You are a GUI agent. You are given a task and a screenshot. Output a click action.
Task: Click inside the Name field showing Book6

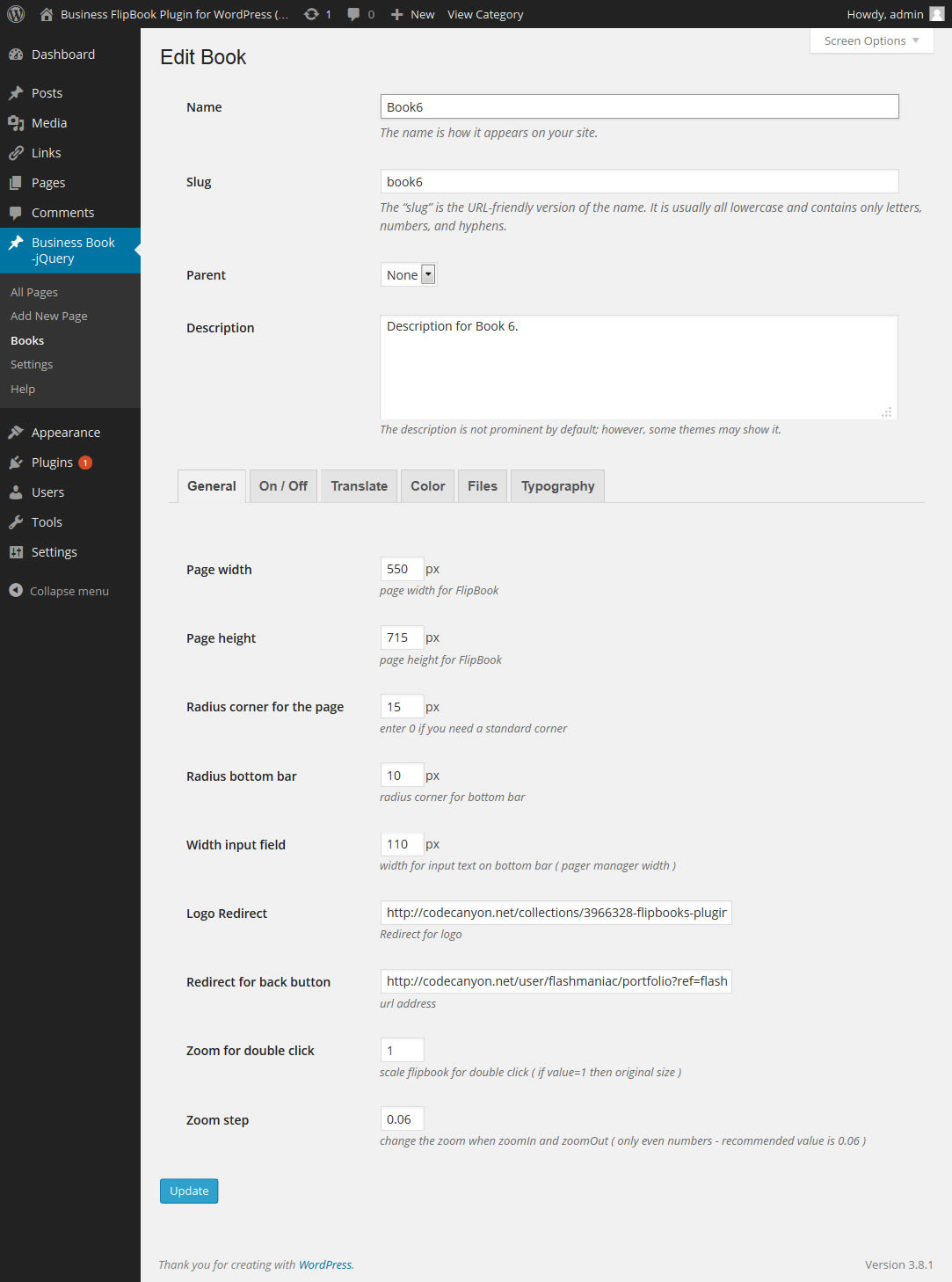(638, 106)
